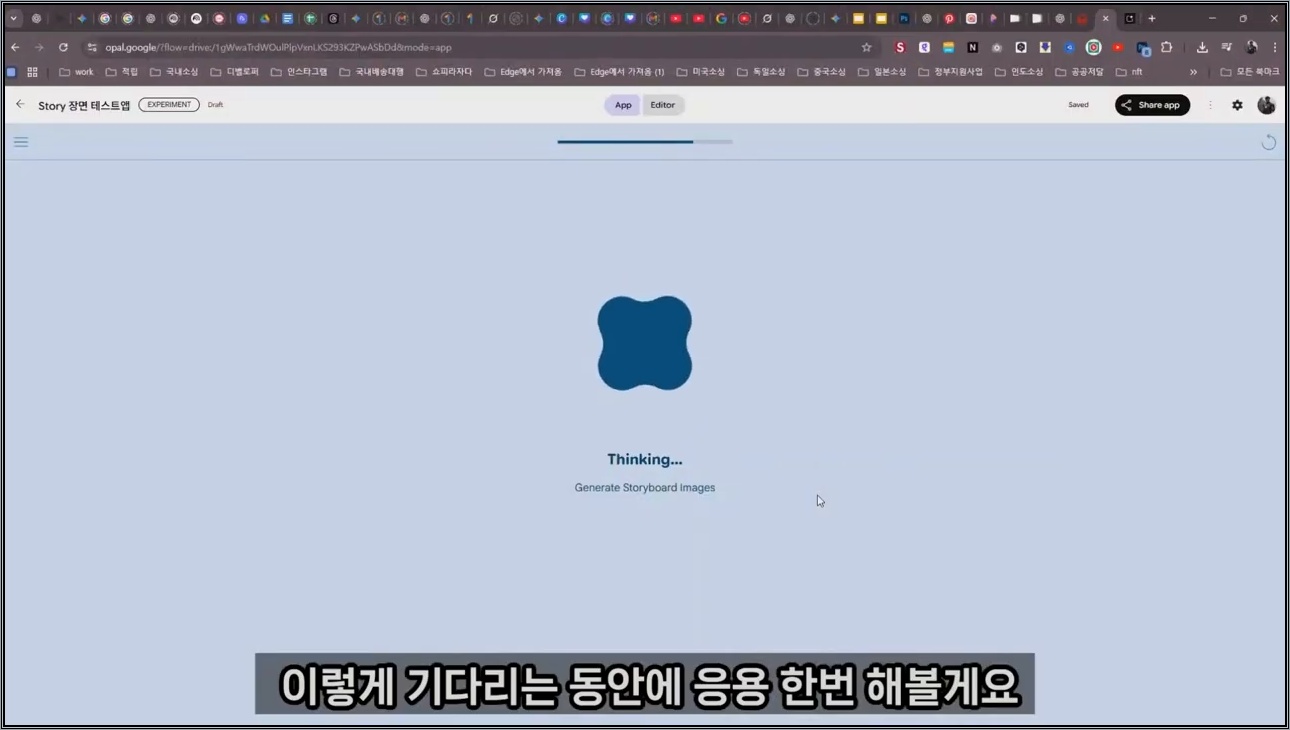This screenshot has height=730, width=1290.
Task: Open the 적립 bookmarks folder
Action: tap(122, 72)
